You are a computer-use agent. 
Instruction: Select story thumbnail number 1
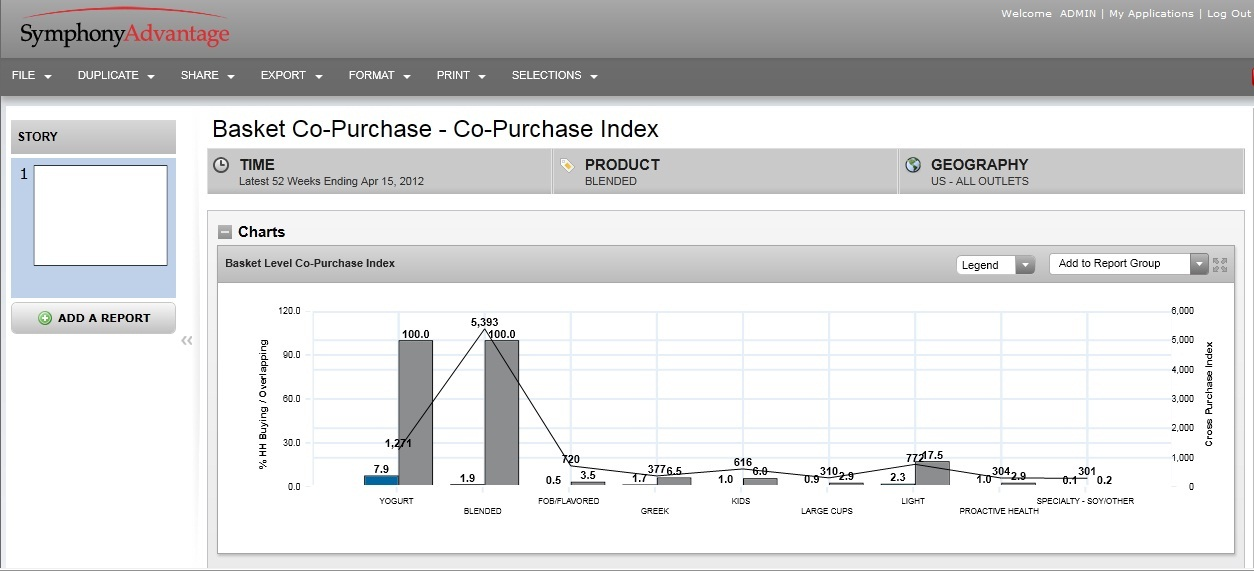(x=100, y=215)
